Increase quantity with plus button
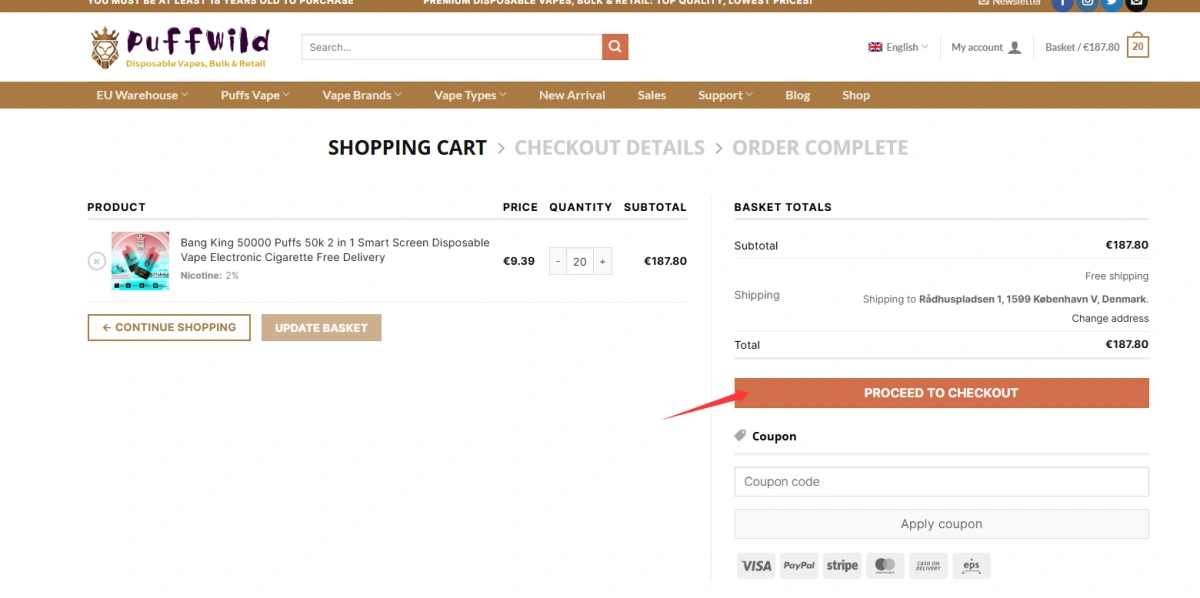The height and width of the screenshot is (598, 1200). click(x=602, y=262)
